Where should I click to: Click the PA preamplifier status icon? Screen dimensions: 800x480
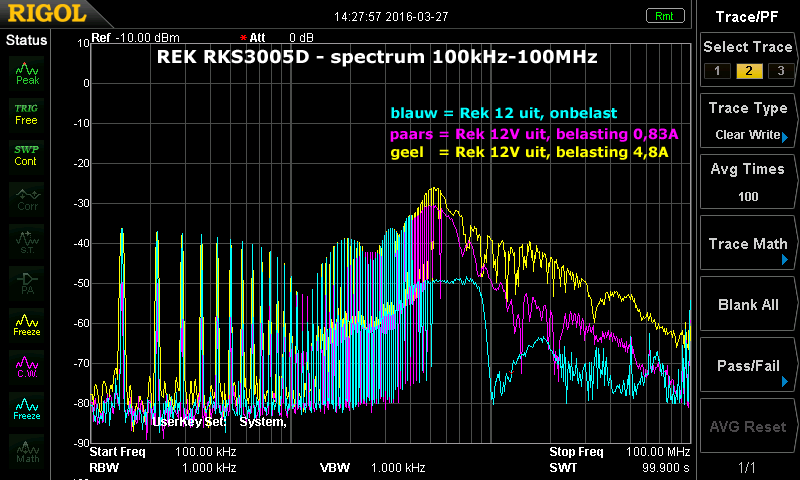[x=27, y=284]
